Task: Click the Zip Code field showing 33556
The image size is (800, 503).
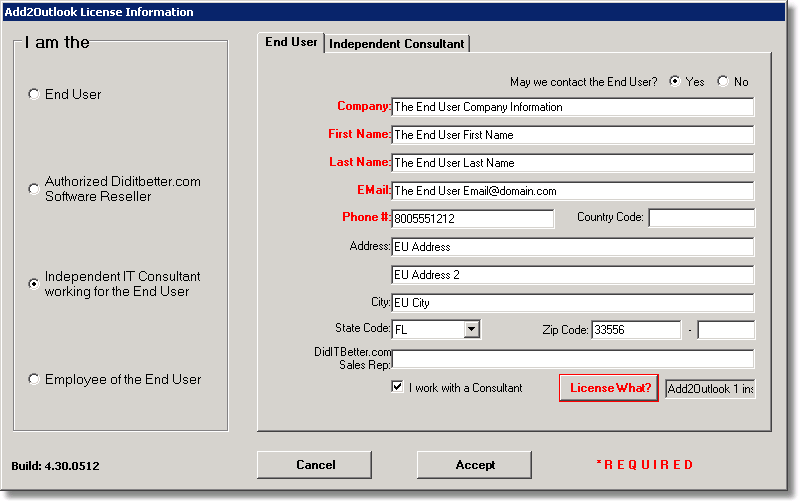Action: pyautogui.click(x=636, y=330)
